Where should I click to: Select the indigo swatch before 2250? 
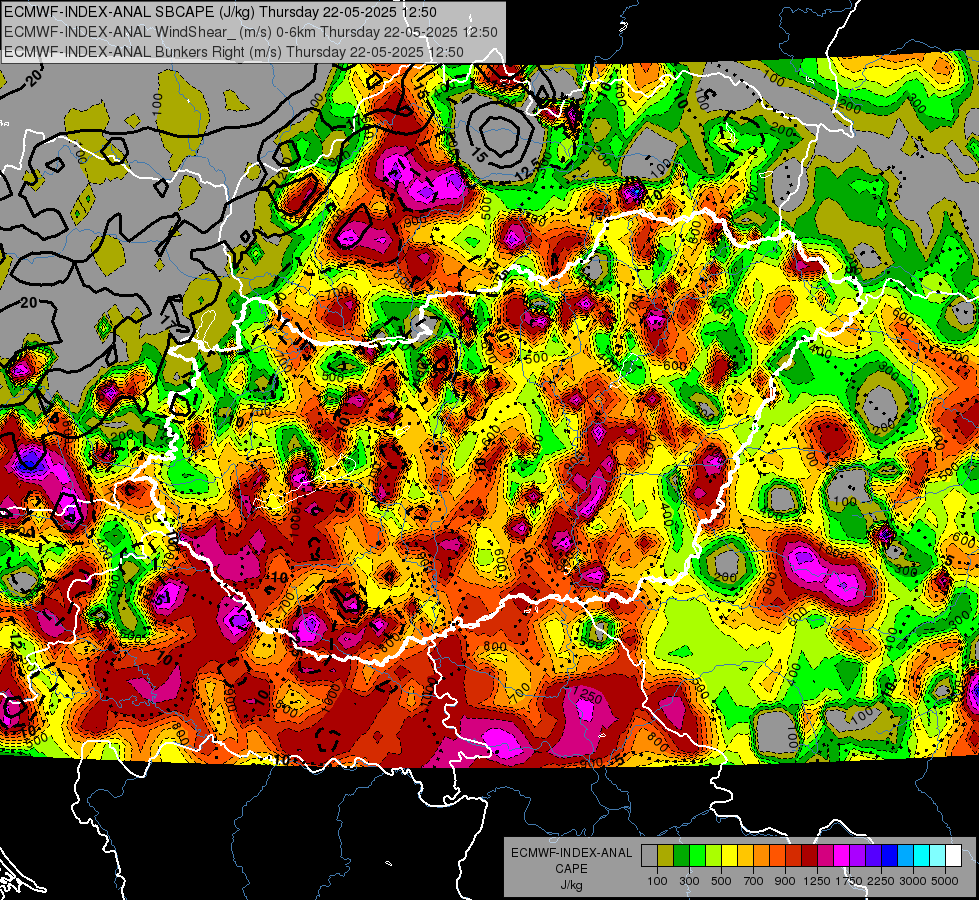point(873,856)
